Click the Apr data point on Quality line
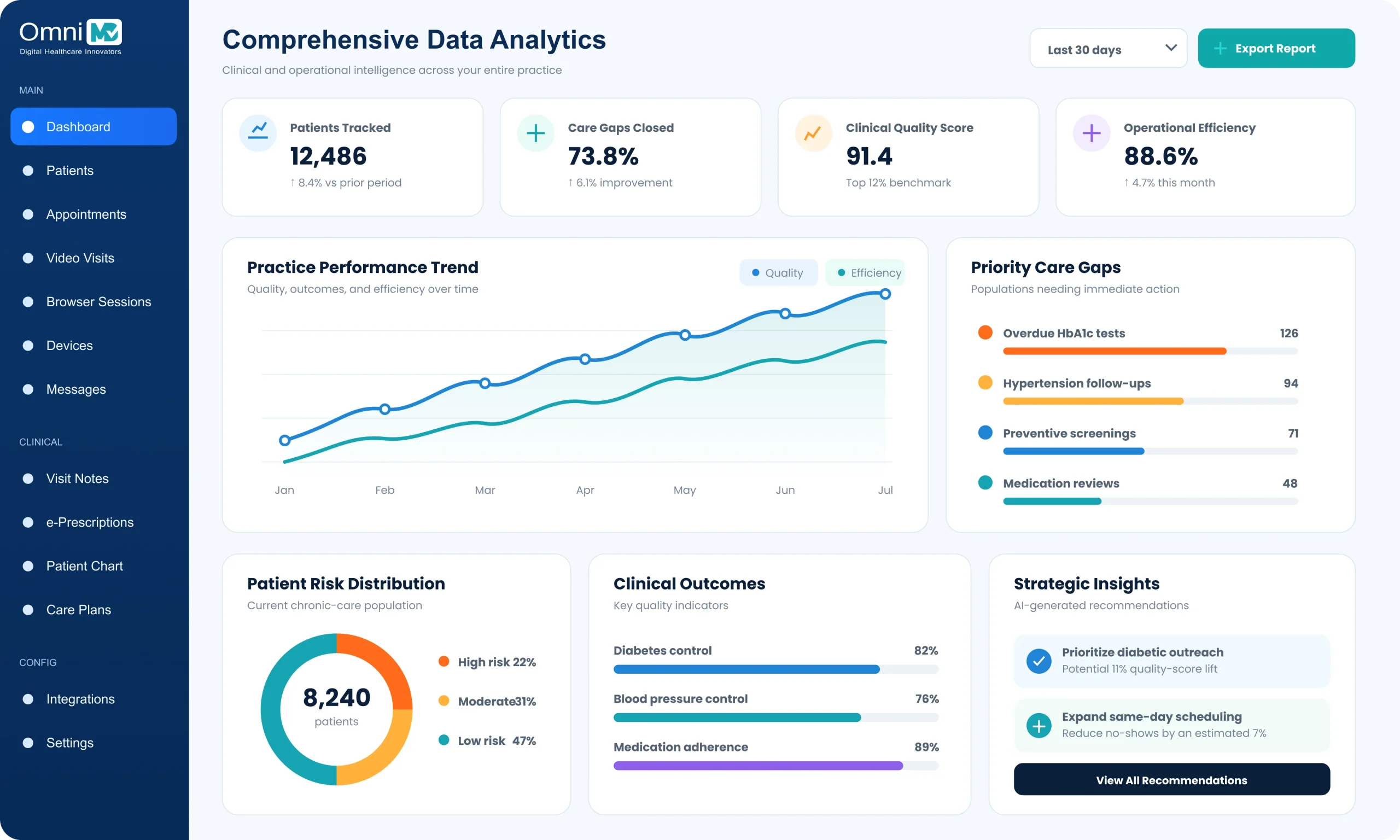This screenshot has height=840, width=1400. (585, 359)
